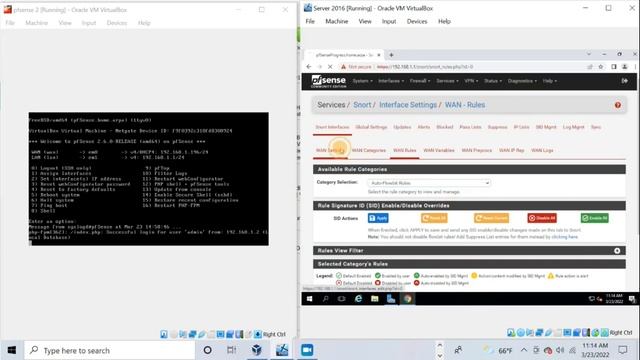
Task: Click blue Apply button in SID Actions
Action: (378, 218)
